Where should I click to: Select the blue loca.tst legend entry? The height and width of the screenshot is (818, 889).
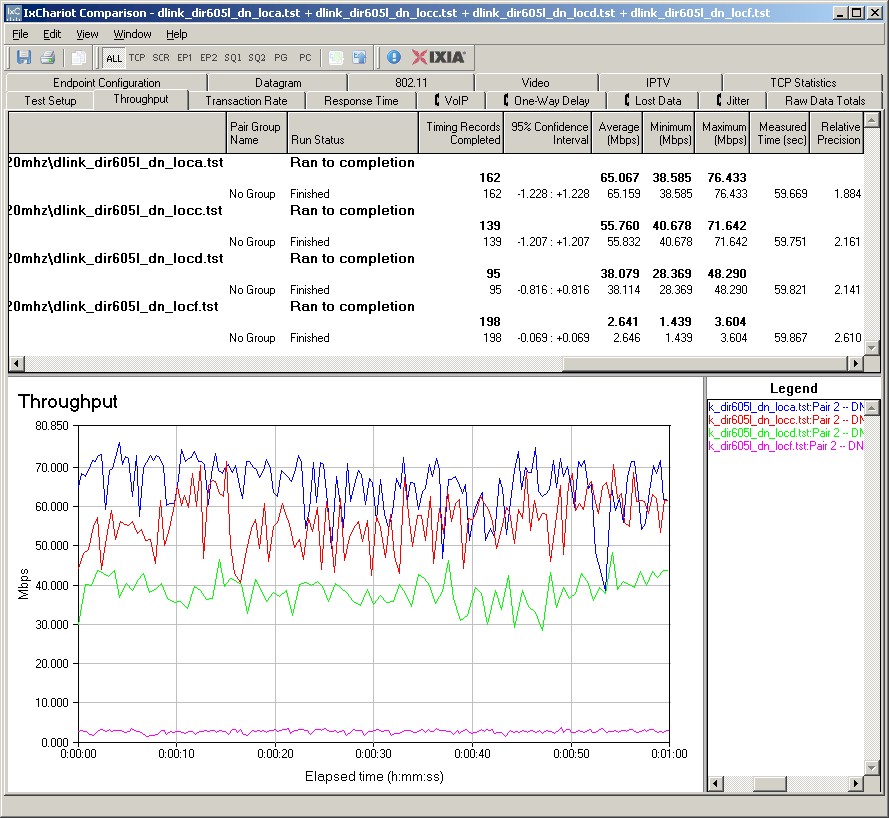tap(786, 407)
